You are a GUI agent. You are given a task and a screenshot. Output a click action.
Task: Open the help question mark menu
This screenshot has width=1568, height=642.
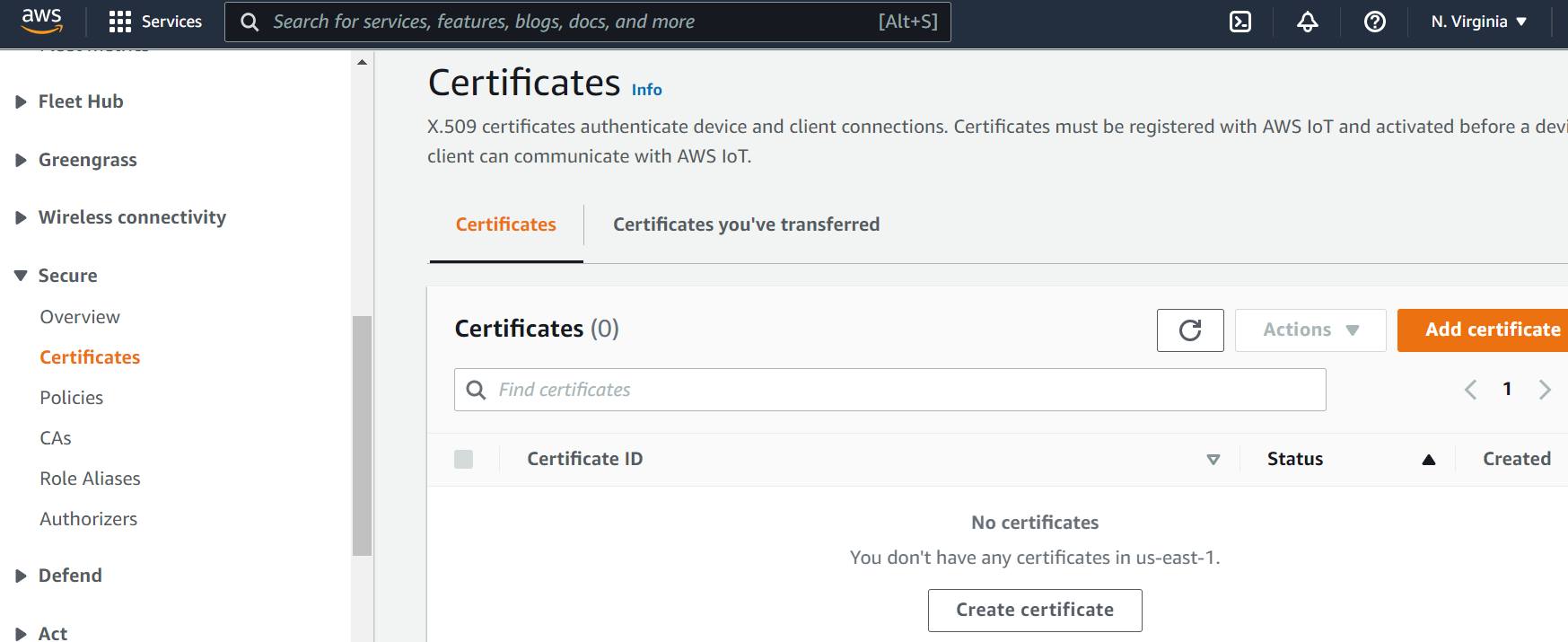1375,22
